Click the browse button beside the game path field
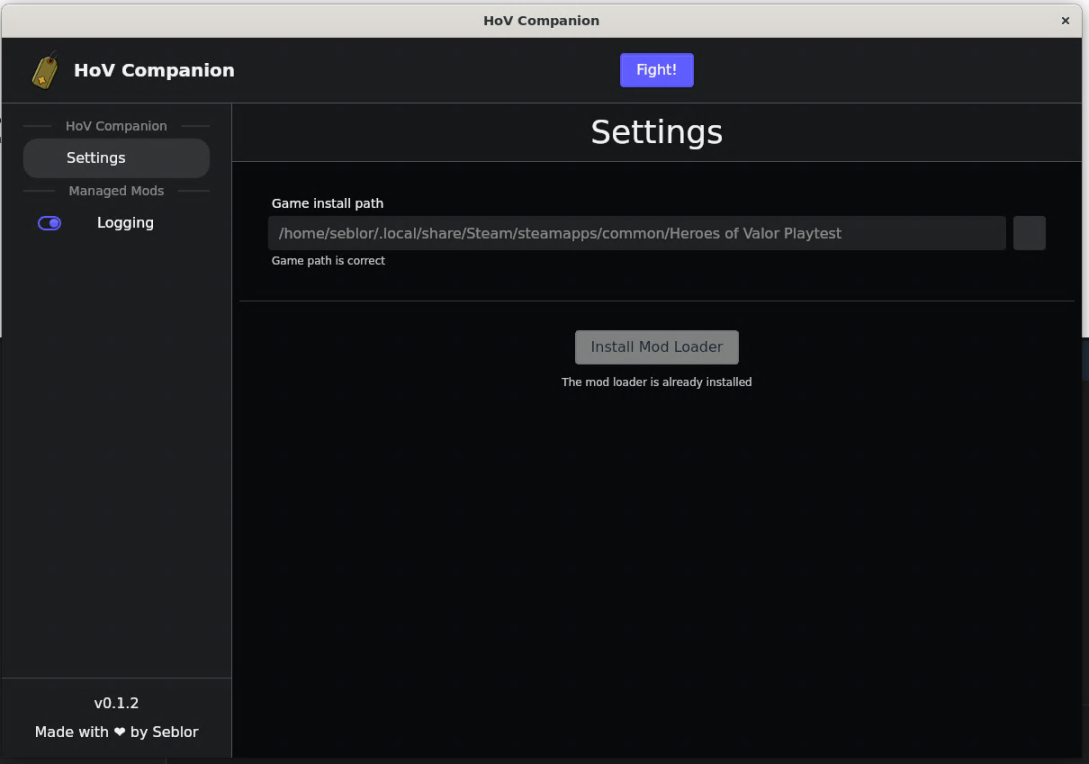Viewport: 1089px width, 764px height. tap(1029, 233)
